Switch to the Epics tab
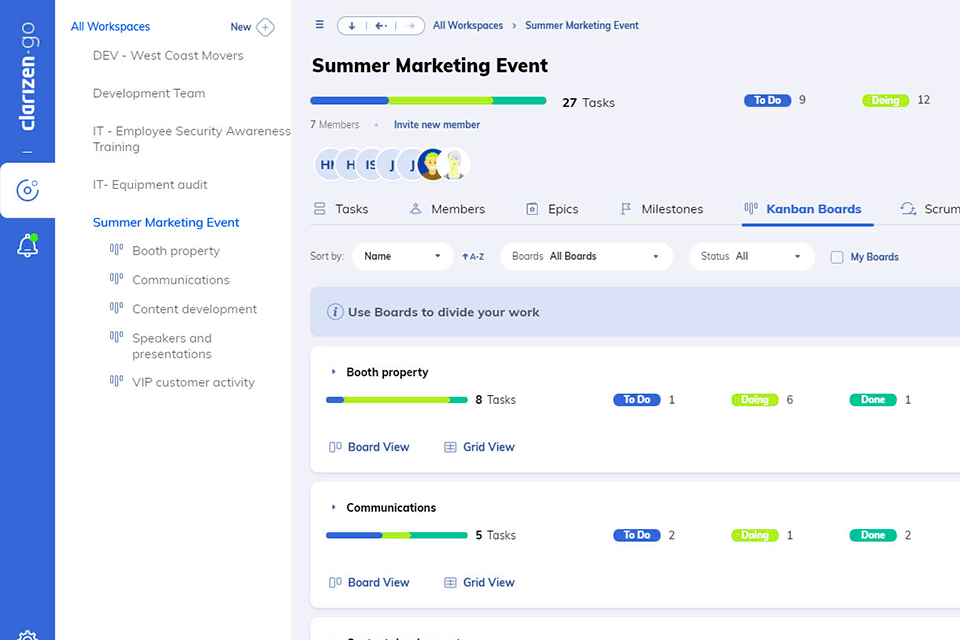The image size is (960, 640). pyautogui.click(x=552, y=209)
